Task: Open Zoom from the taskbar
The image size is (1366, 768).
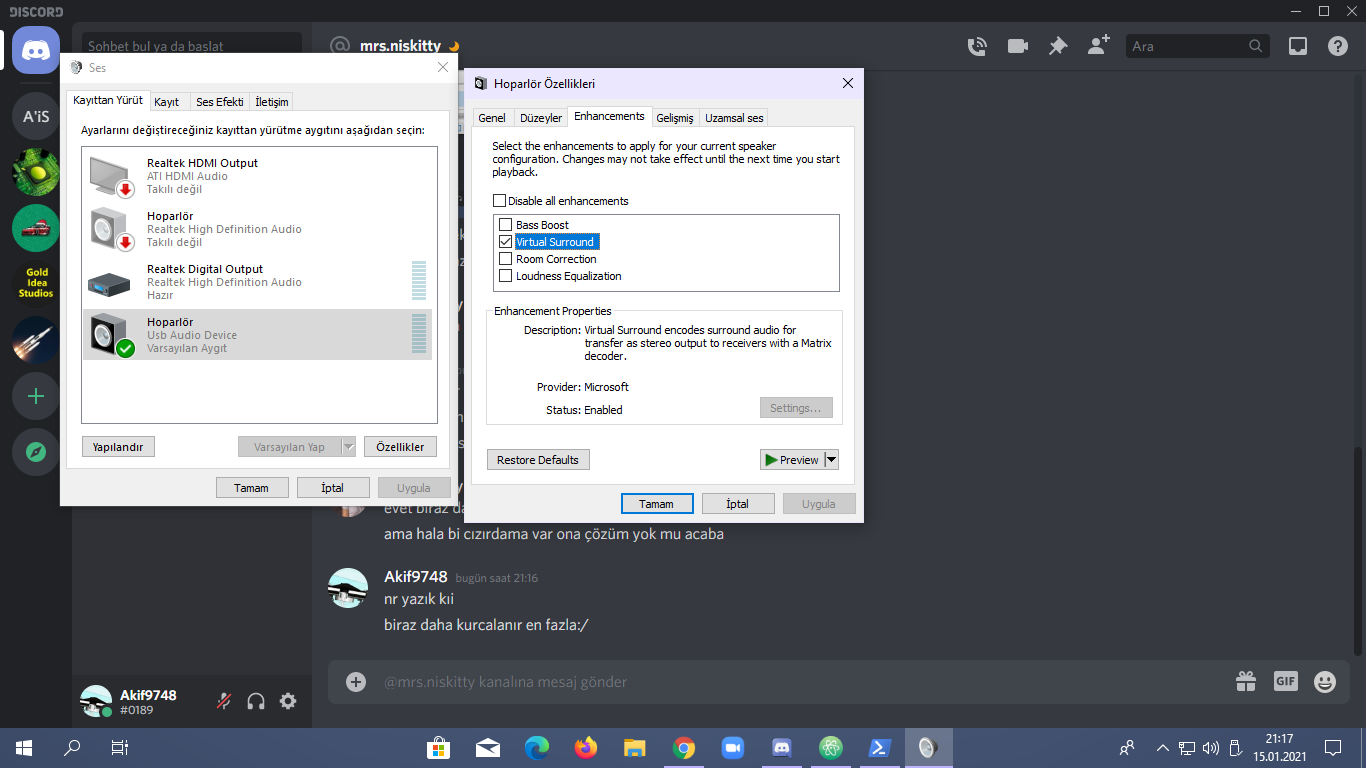Action: click(733, 748)
